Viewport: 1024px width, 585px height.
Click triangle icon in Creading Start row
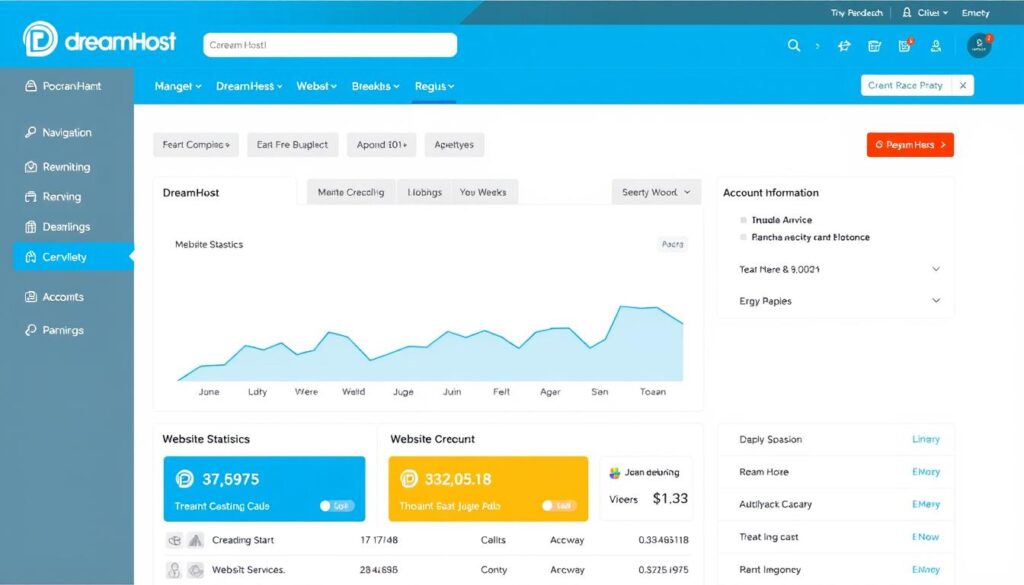tap(195, 540)
